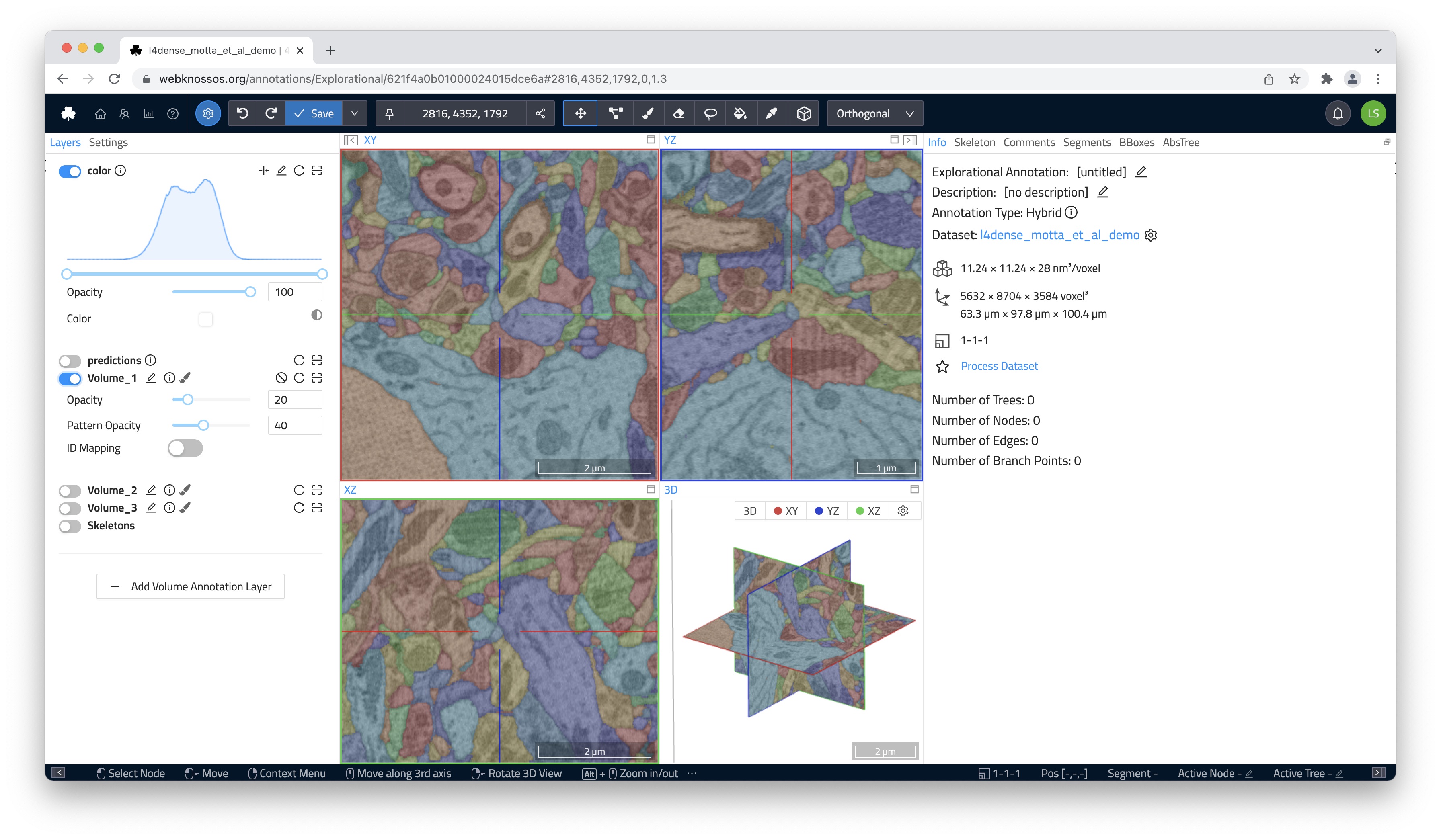Select the Erase tool
Screen dimensions: 1441x840
679,113
